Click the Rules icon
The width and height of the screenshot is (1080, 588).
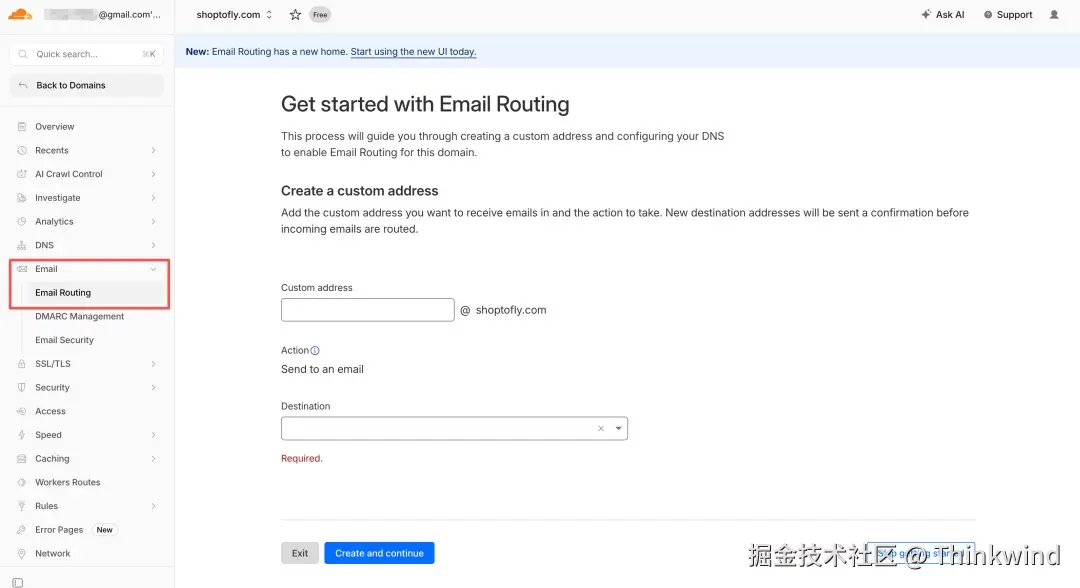pyautogui.click(x=21, y=506)
